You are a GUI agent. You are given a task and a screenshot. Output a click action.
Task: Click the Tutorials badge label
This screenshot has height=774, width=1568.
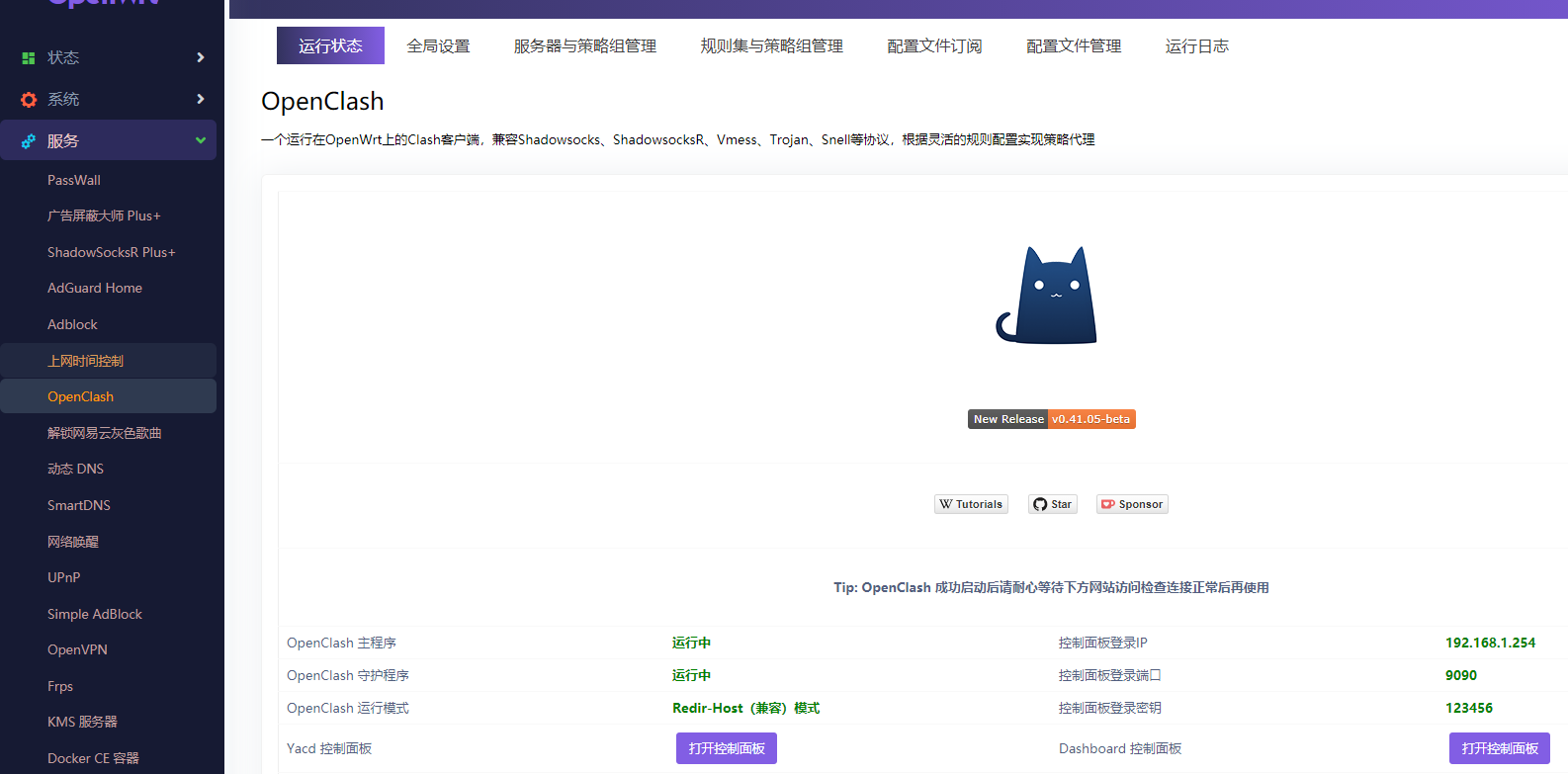979,504
